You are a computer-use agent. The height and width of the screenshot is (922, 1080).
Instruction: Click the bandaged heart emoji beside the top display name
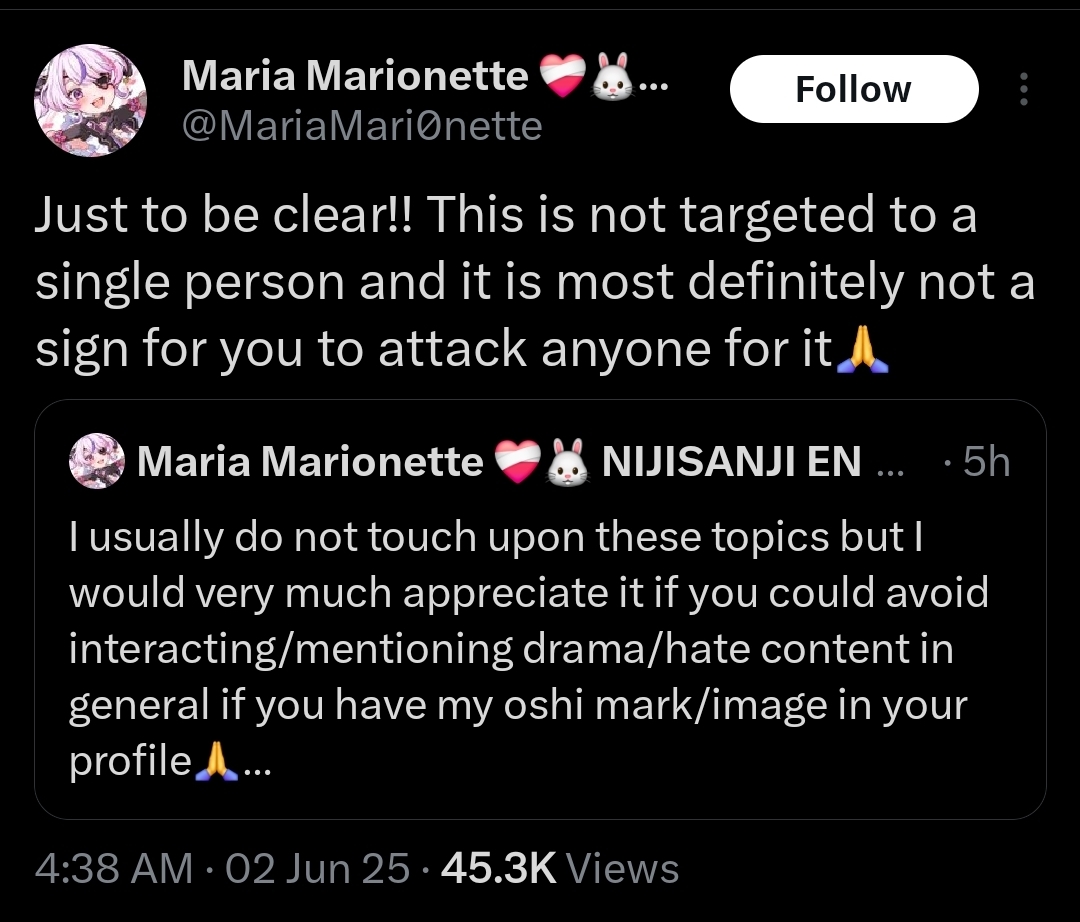click(563, 76)
